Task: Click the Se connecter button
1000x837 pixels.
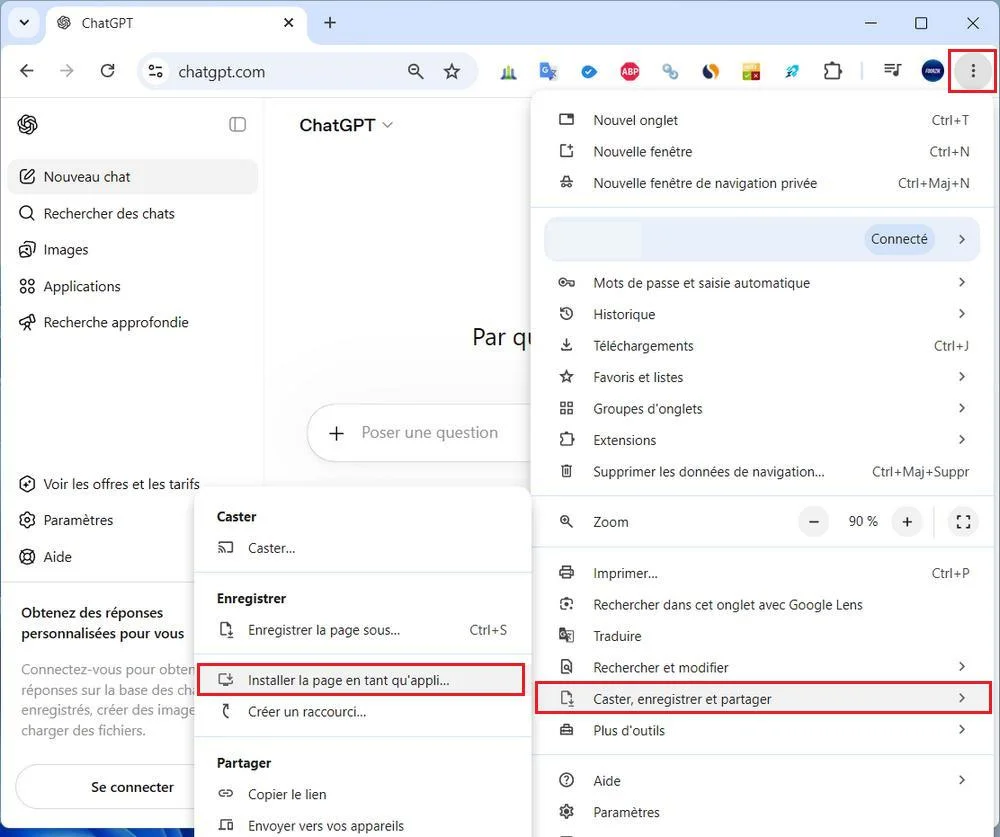Action: click(106, 787)
